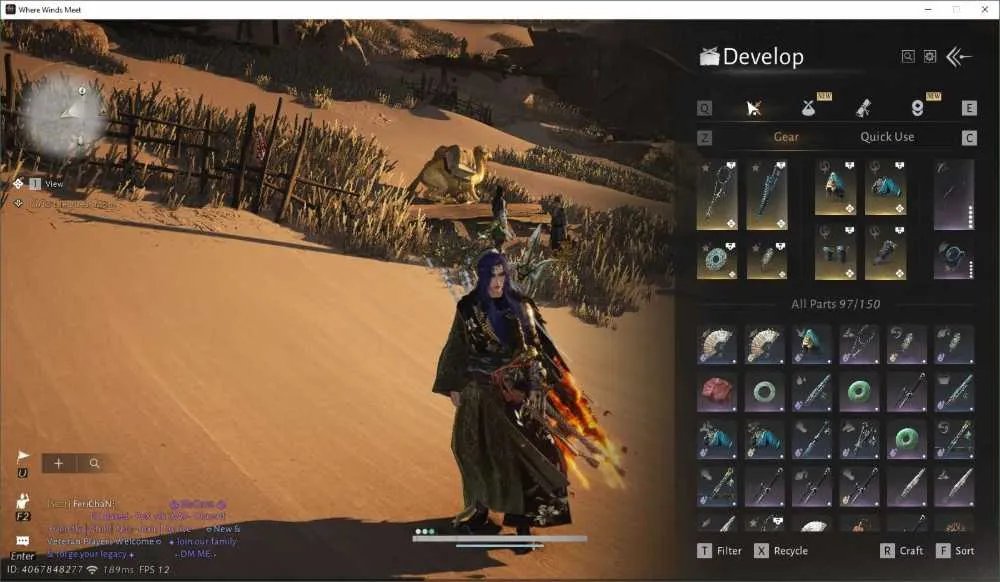The height and width of the screenshot is (582, 1000).
Task: Close Develop panel with the back arrow
Action: (959, 57)
